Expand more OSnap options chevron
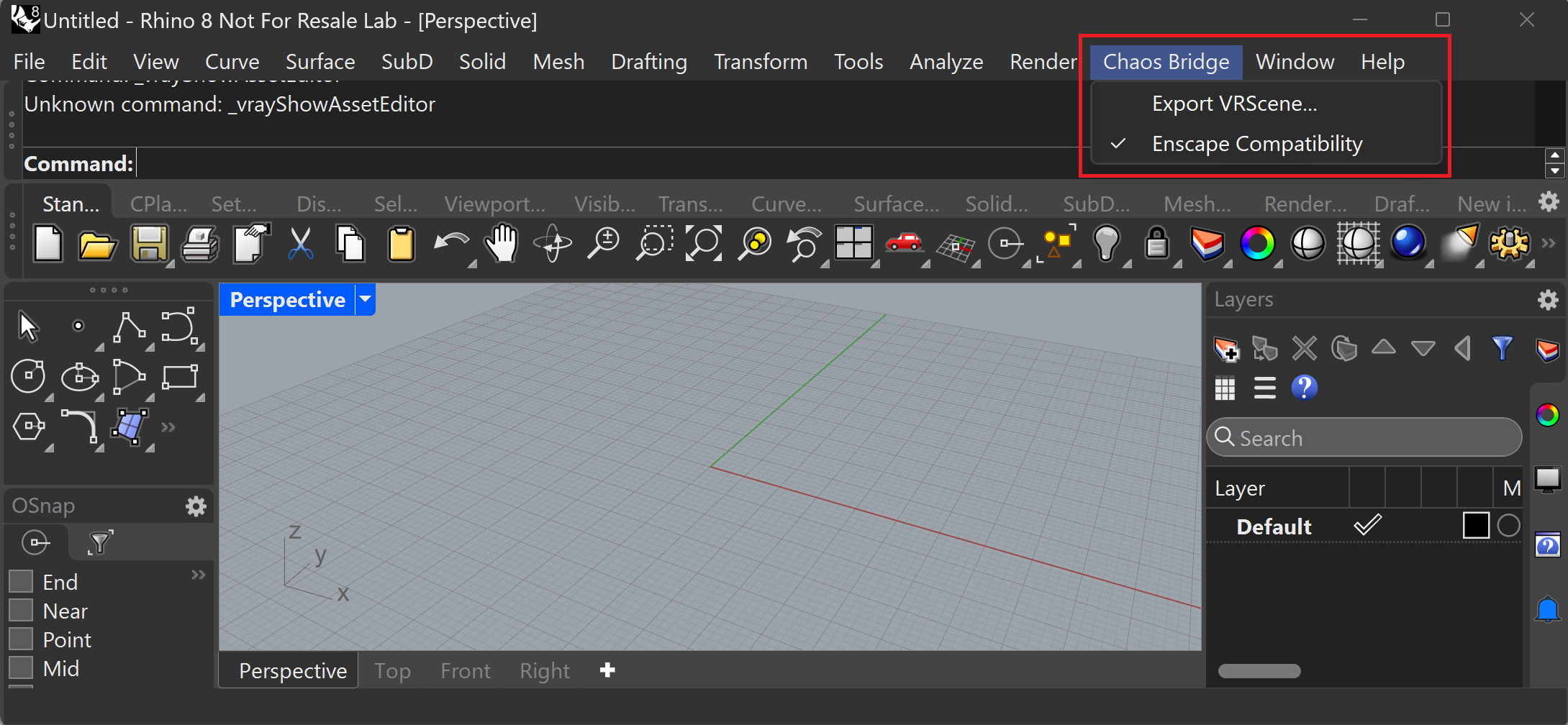 click(x=199, y=575)
